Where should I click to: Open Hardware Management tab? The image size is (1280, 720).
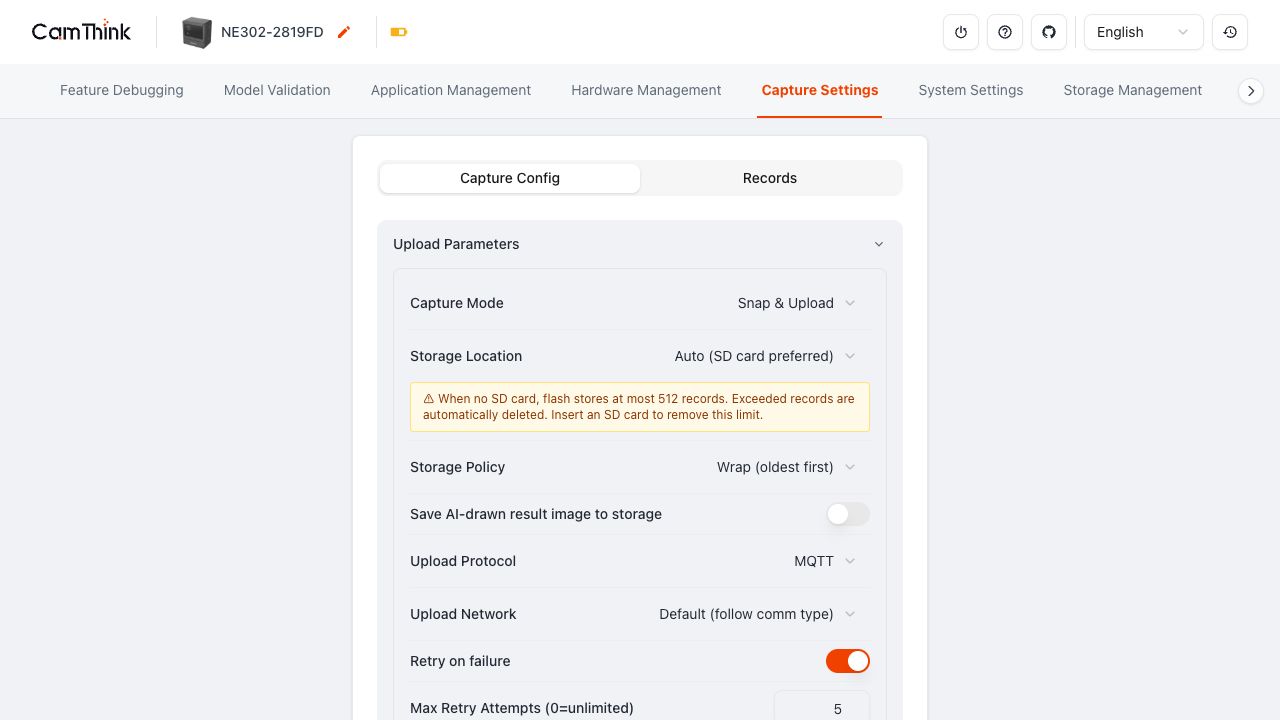point(646,90)
